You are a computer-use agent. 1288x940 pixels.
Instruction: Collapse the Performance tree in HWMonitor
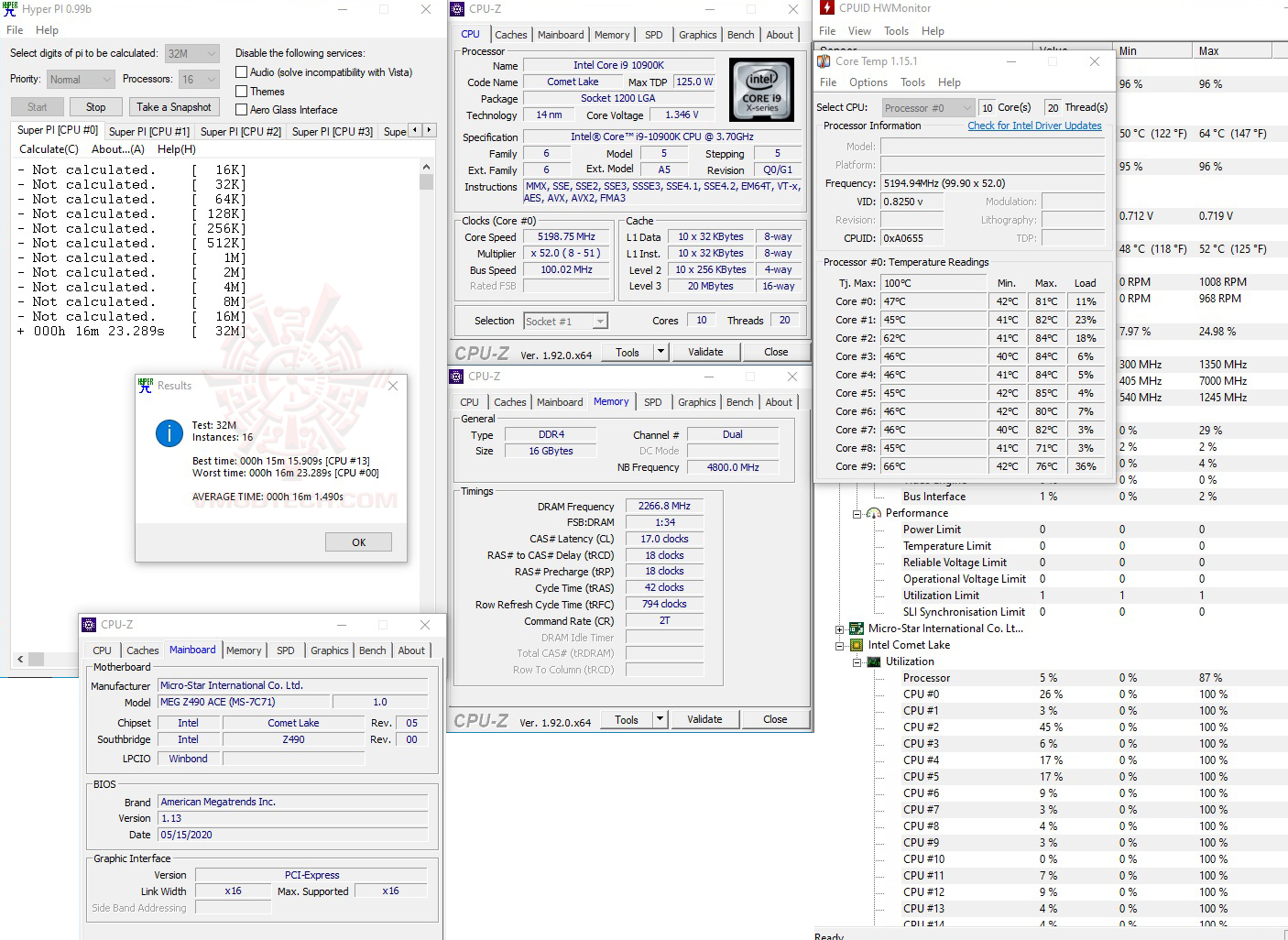857,513
